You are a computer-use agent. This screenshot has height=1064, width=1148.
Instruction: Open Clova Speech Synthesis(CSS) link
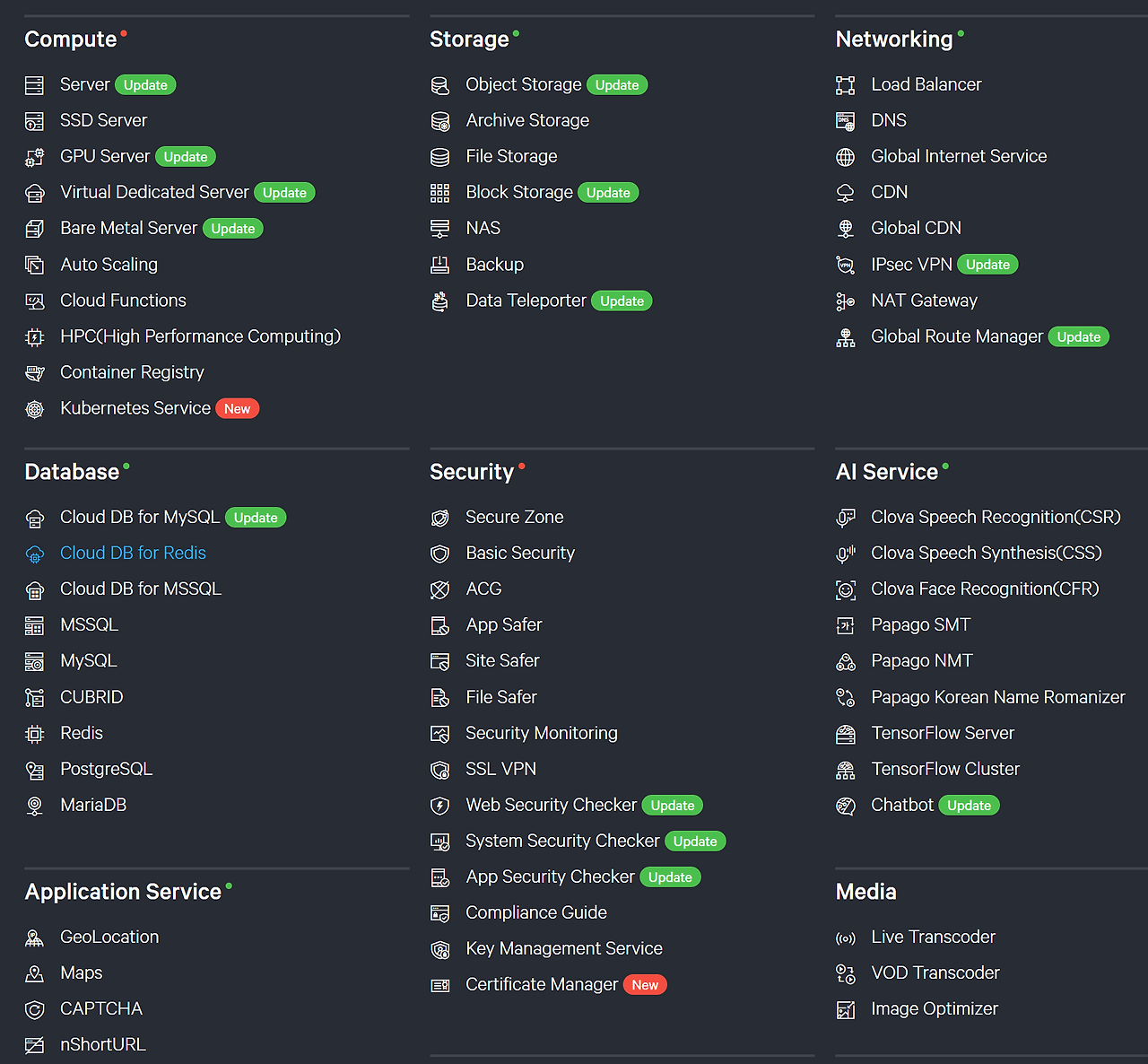coord(987,553)
